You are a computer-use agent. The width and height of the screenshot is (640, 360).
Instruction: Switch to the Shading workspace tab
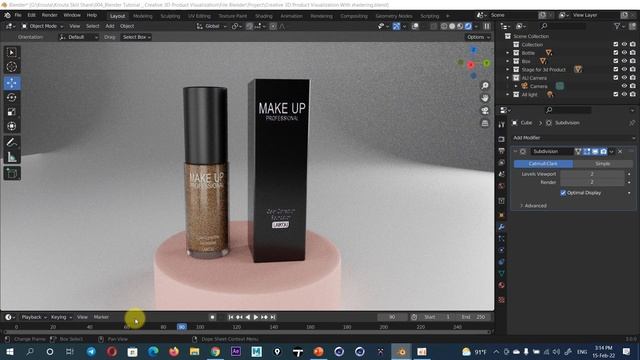(264, 16)
